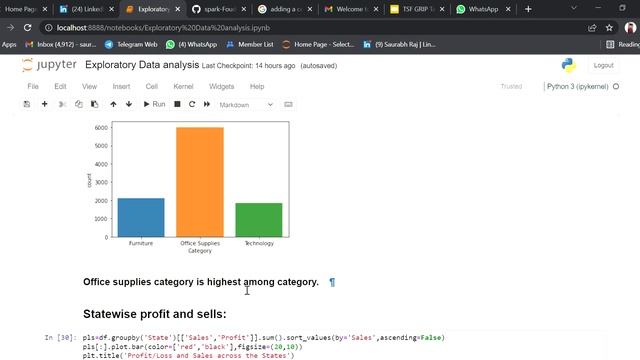640x360 pixels.
Task: Open the File menu
Action: pos(33,87)
